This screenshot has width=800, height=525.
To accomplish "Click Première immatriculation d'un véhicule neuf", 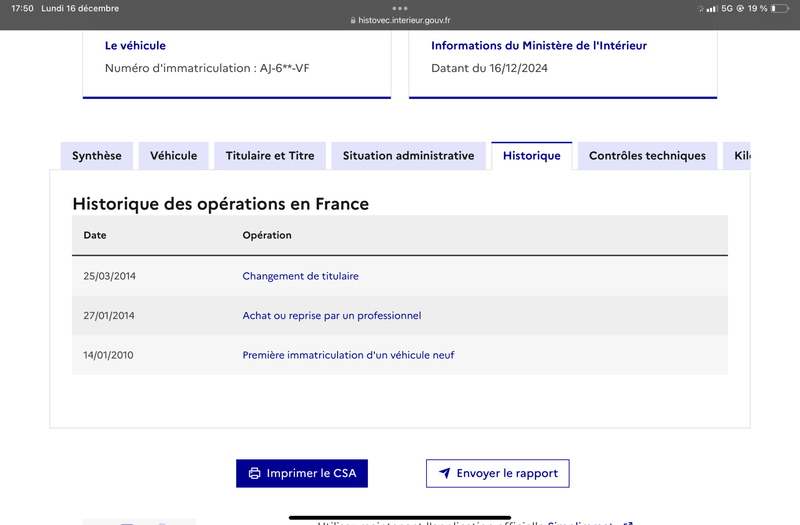I will [348, 355].
